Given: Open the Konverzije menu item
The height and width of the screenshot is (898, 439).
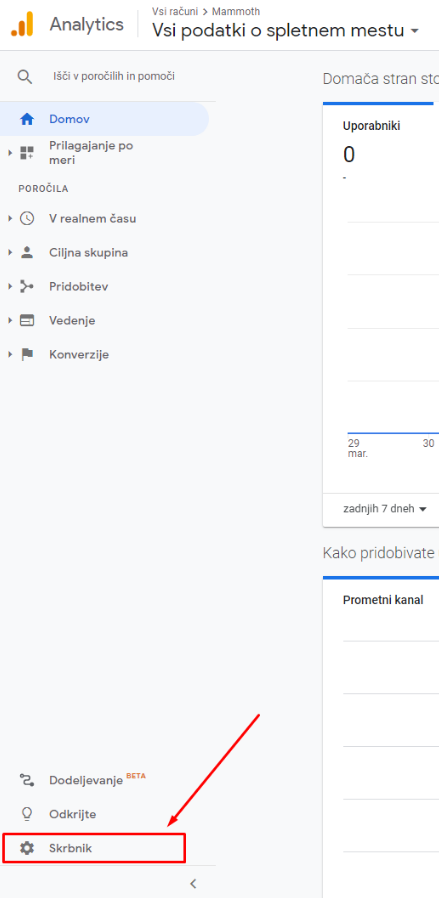Looking at the screenshot, I should 79,355.
